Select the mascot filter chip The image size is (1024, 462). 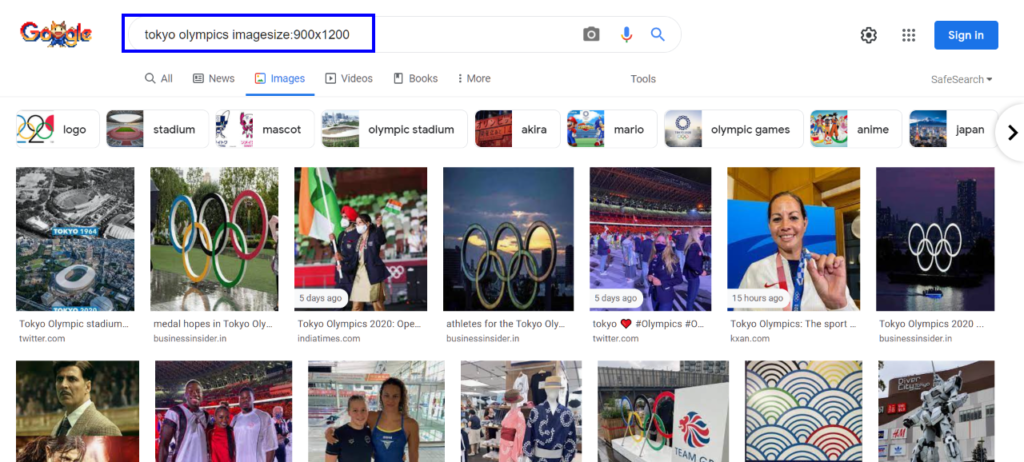[264, 129]
